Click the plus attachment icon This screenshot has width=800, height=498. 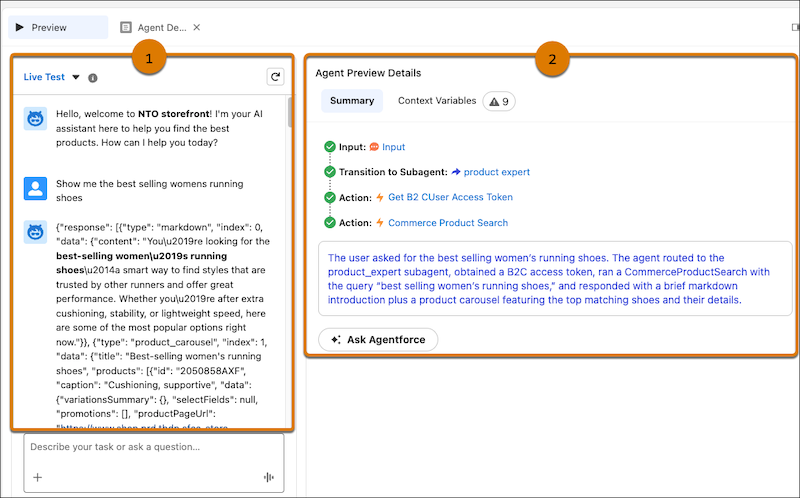point(37,477)
